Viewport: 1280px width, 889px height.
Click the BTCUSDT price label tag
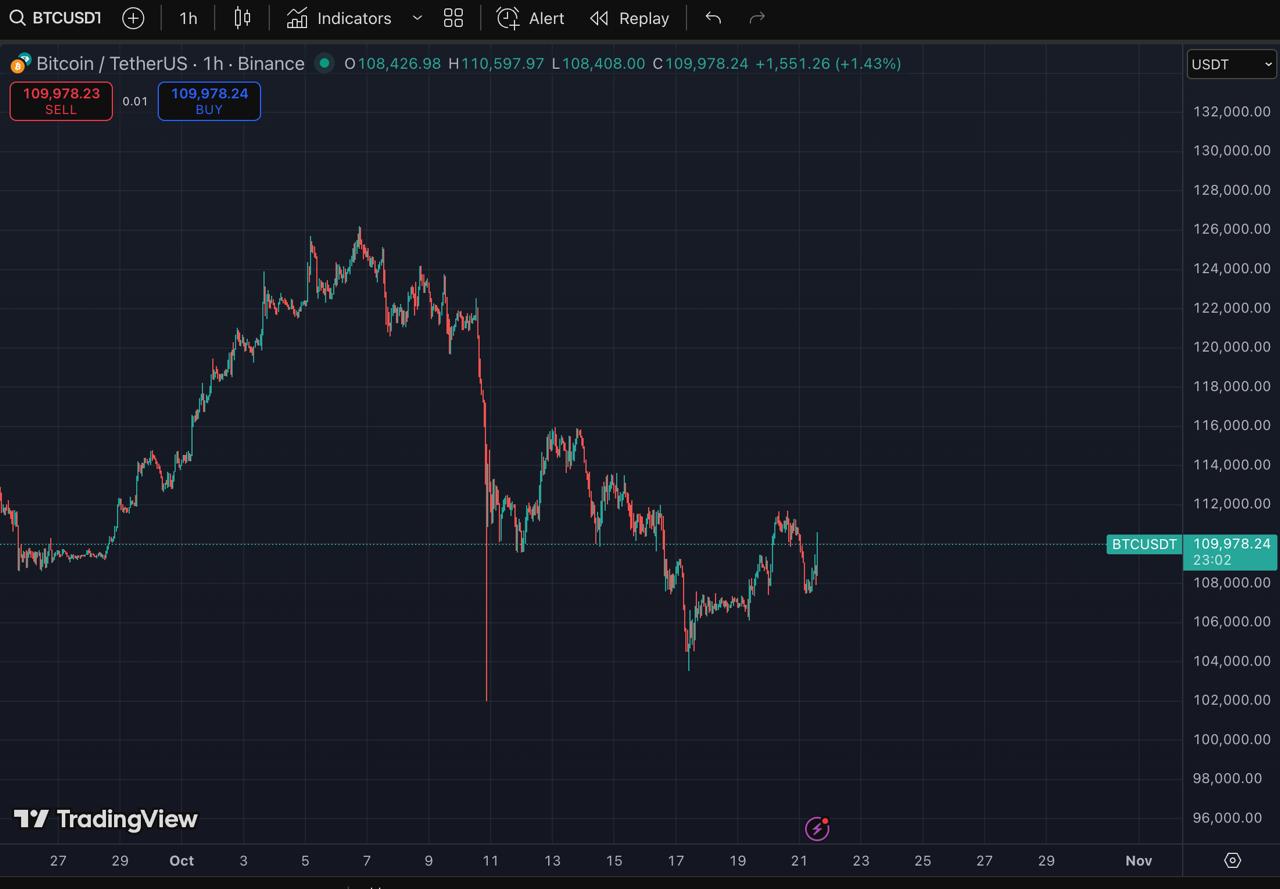1144,544
